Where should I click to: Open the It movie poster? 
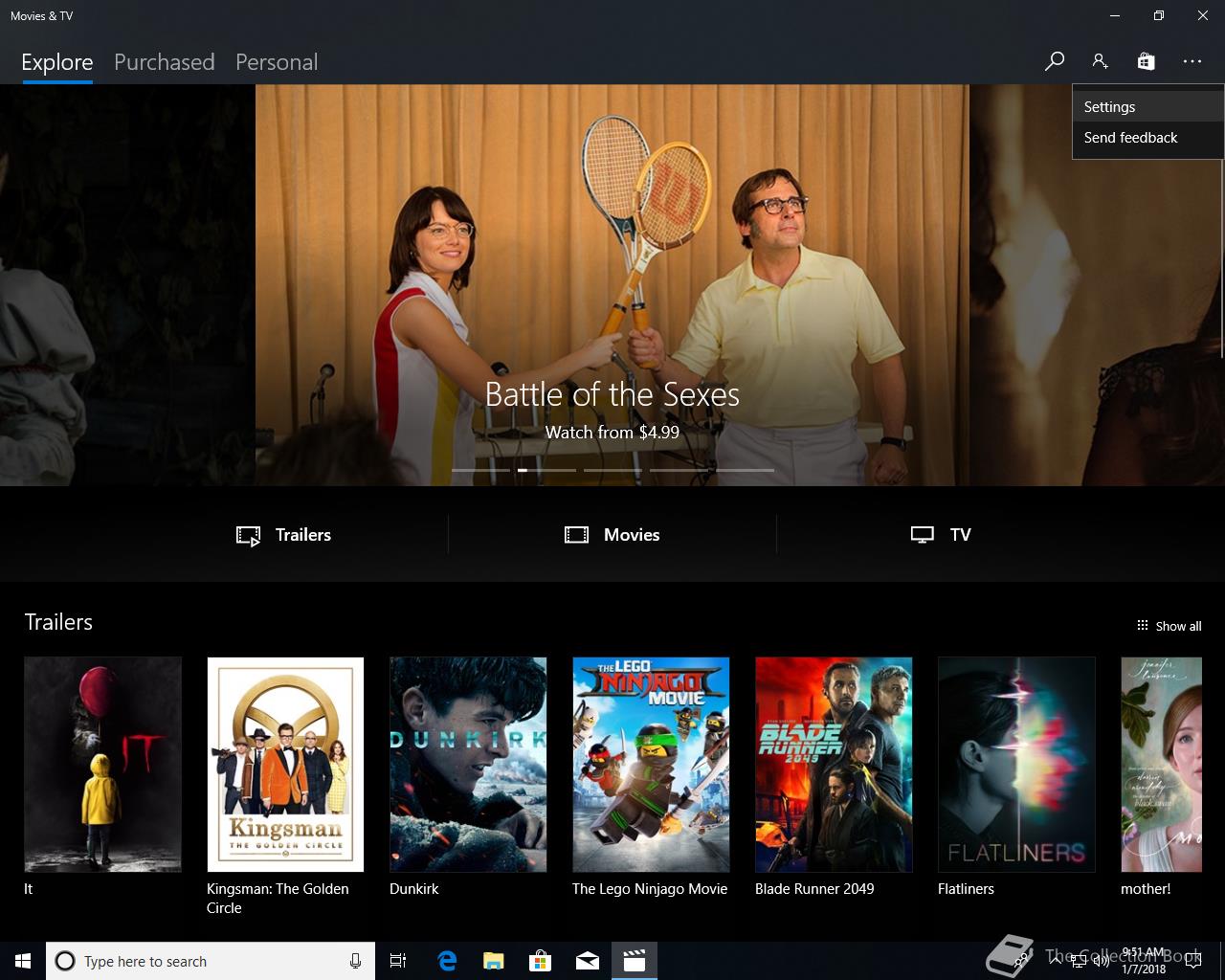[102, 764]
